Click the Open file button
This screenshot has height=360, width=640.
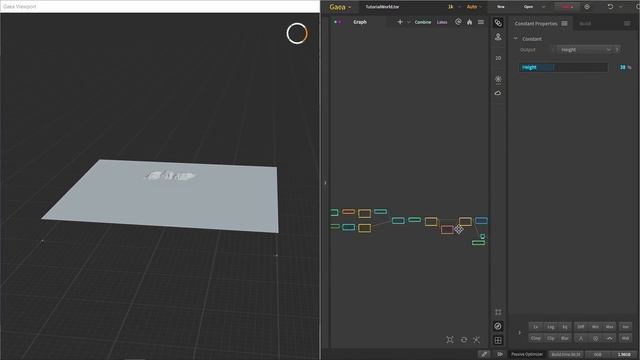[x=528, y=7]
